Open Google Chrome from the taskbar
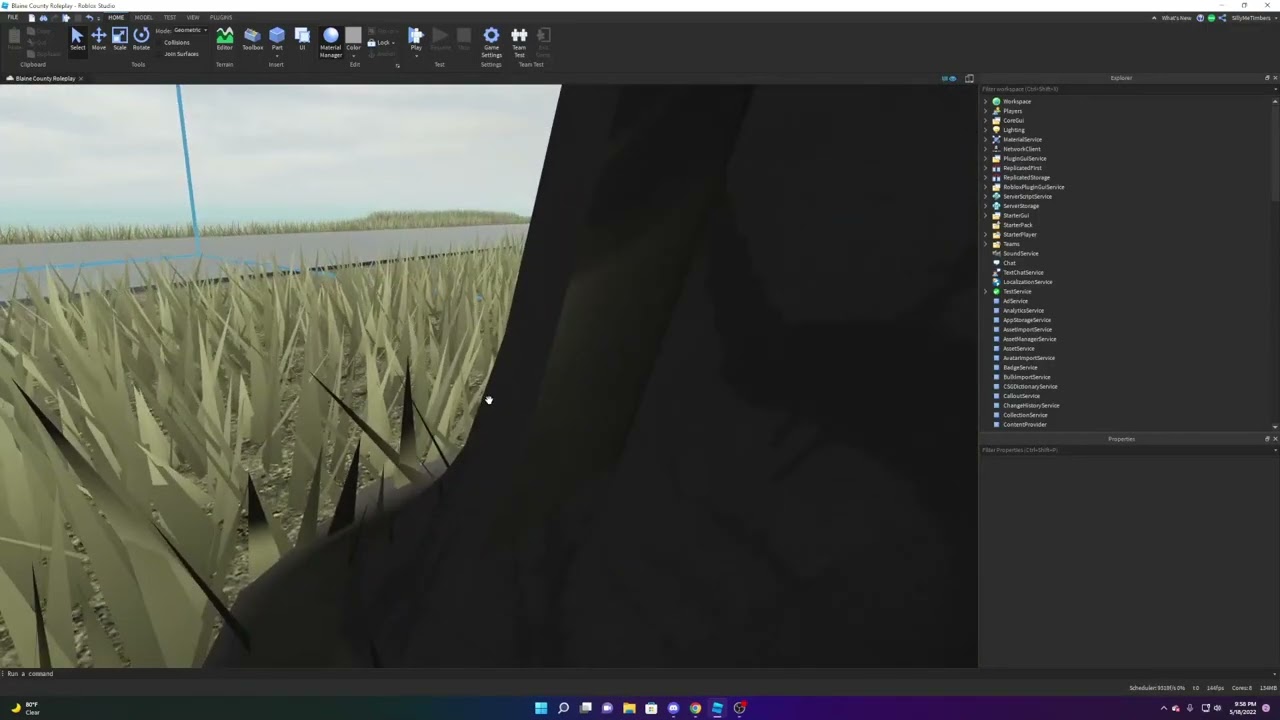 [x=695, y=708]
